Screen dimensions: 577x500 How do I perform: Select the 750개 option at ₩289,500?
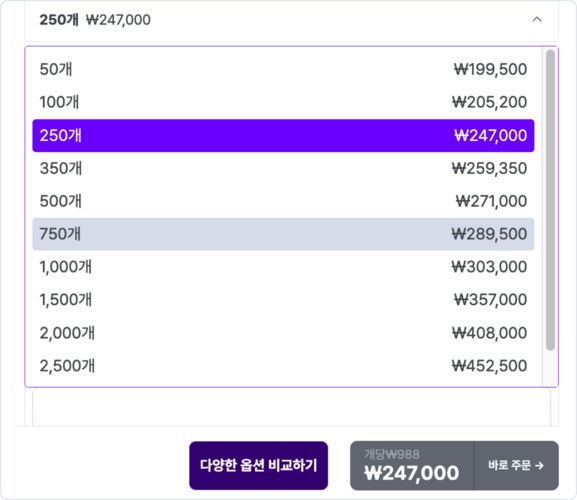[x=283, y=234]
